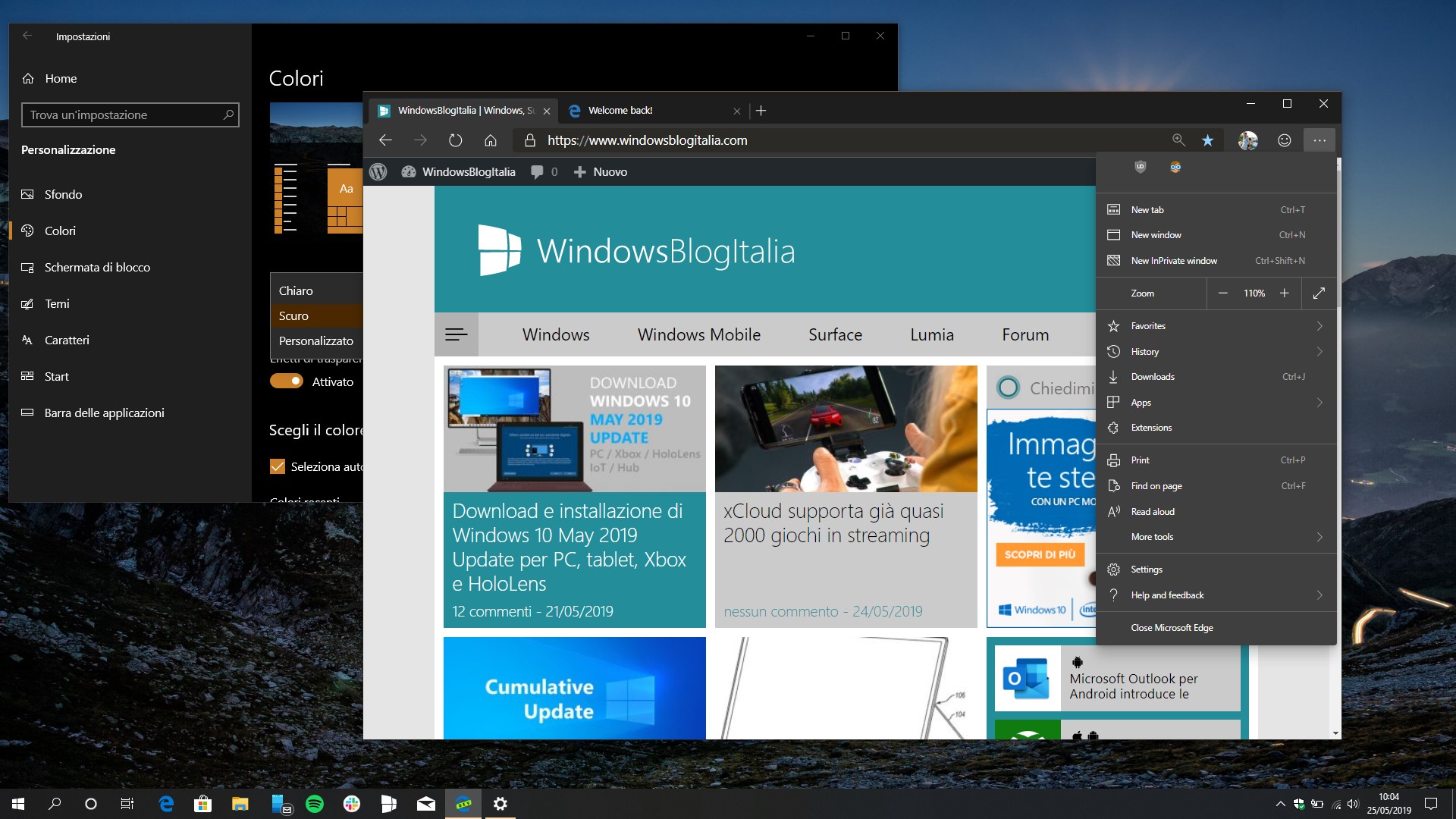Screen dimensions: 1456x819
Task: Select New window in Edge menu
Action: coord(1216,235)
